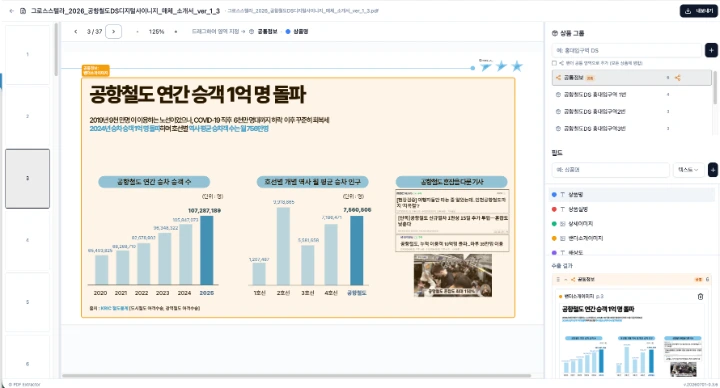Screen dimensions: 720x388
Task: Click the product group name input field
Action: 627,50
